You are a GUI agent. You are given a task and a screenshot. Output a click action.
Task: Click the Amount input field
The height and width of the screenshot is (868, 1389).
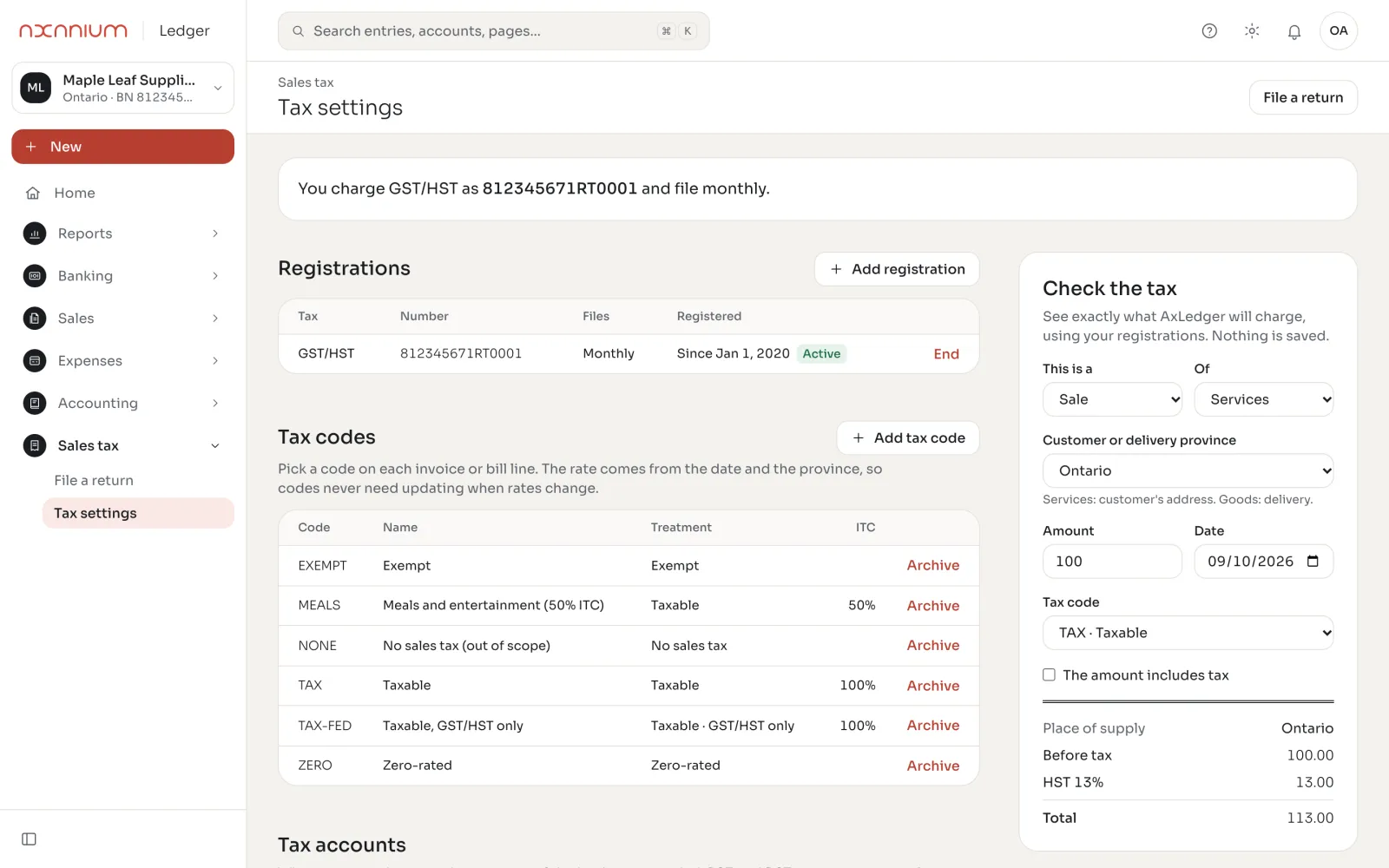pos(1112,562)
